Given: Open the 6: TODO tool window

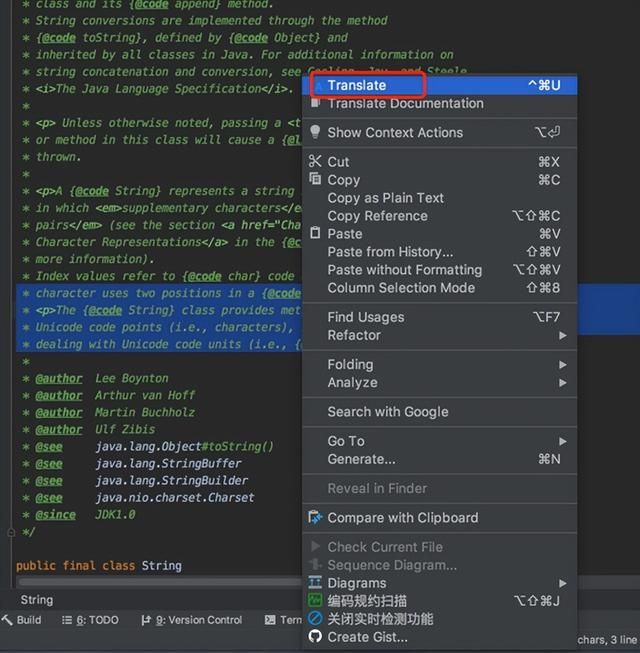Looking at the screenshot, I should 91,620.
